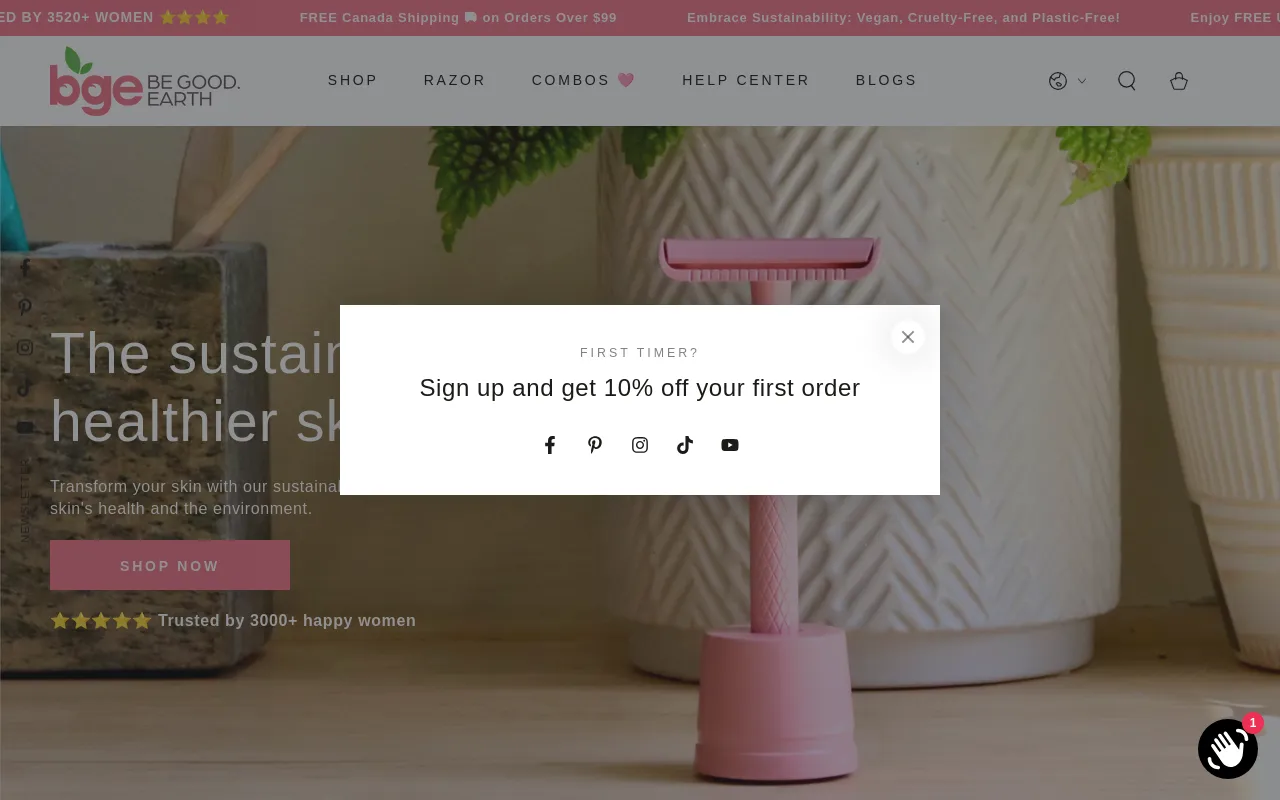The height and width of the screenshot is (800, 1280).
Task: Open Instagram icon in left sidebar
Action: pyautogui.click(x=25, y=347)
